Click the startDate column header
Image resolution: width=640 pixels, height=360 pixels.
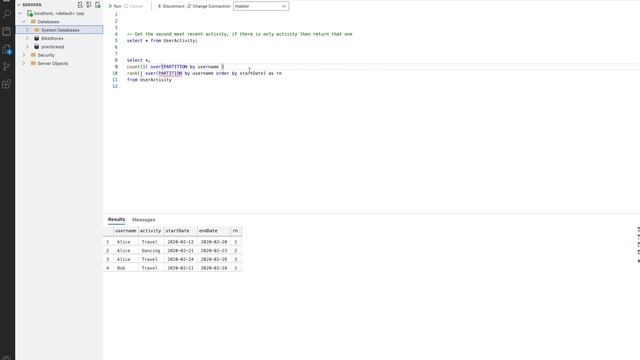point(180,231)
